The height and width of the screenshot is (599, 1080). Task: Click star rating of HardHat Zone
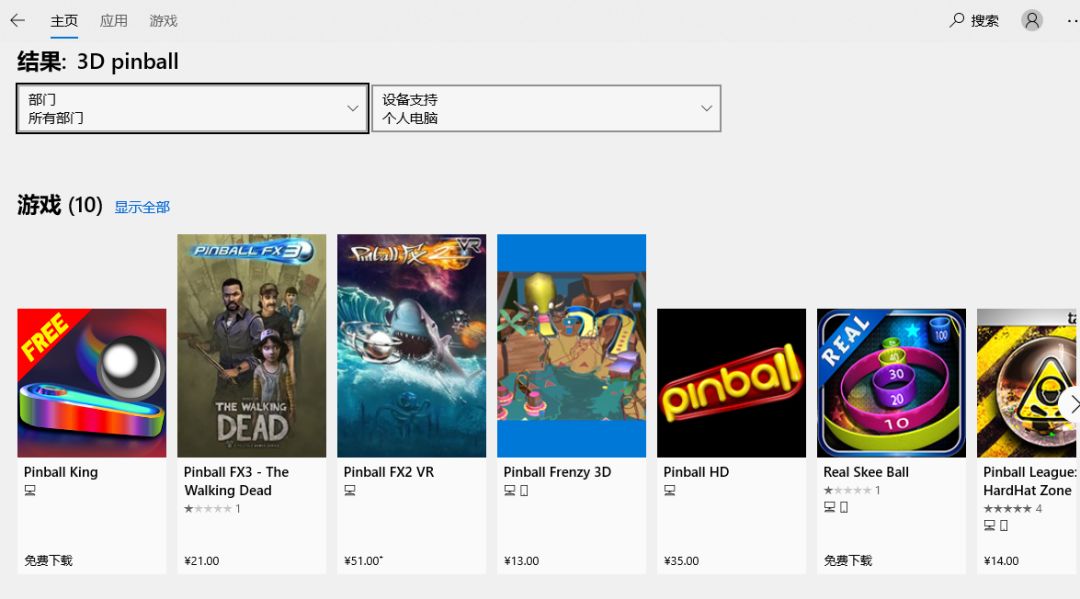coord(1007,509)
